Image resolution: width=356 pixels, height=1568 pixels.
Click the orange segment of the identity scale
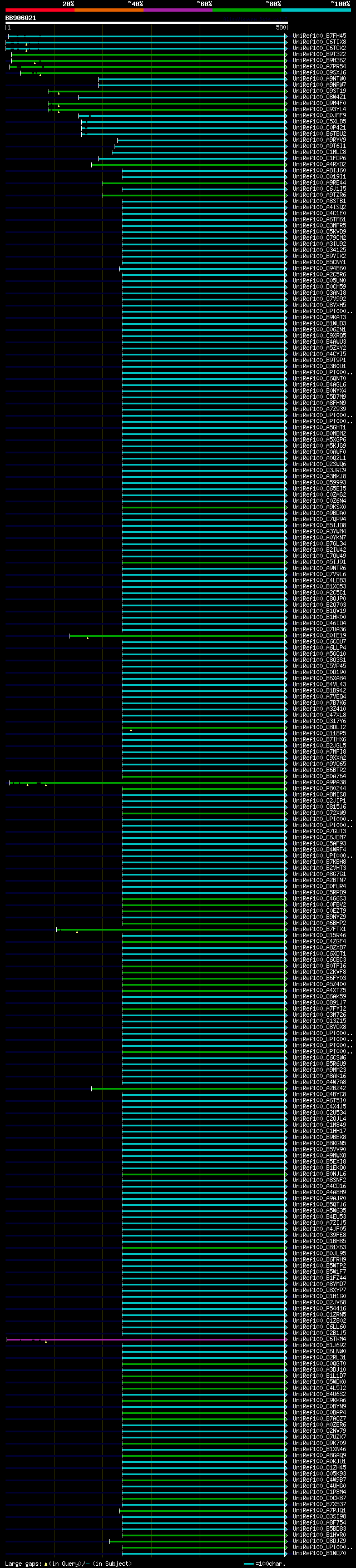click(109, 10)
